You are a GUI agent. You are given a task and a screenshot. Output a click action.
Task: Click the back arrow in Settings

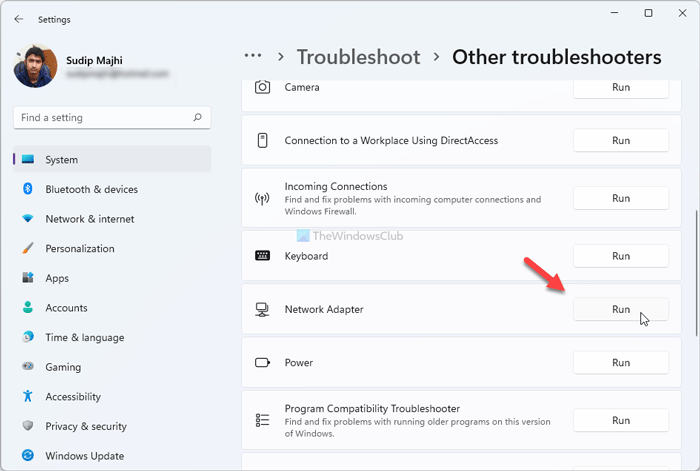coord(19,19)
